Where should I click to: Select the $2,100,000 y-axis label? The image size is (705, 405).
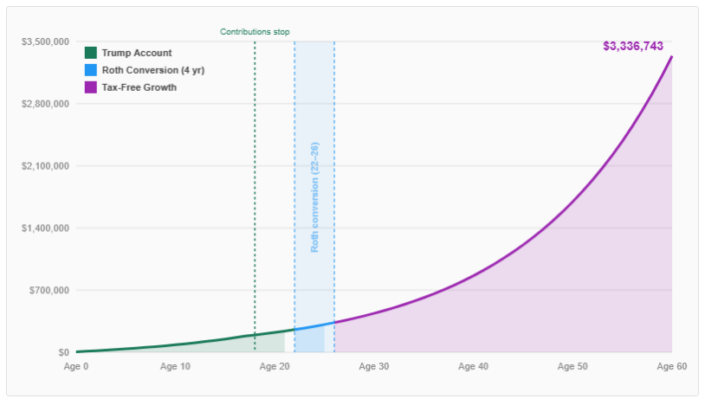pyautogui.click(x=45, y=166)
